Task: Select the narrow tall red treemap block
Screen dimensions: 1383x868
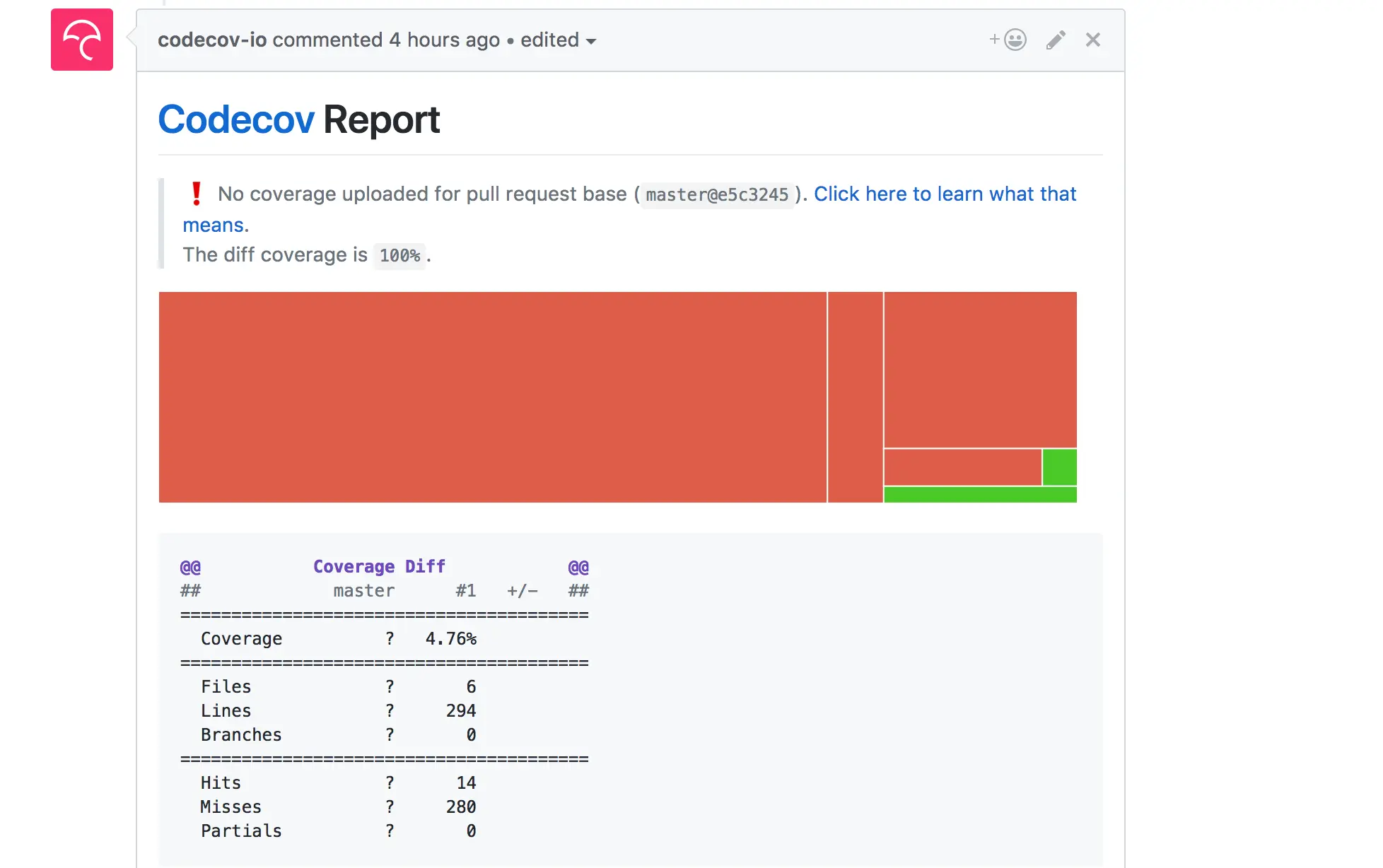Action: point(855,397)
